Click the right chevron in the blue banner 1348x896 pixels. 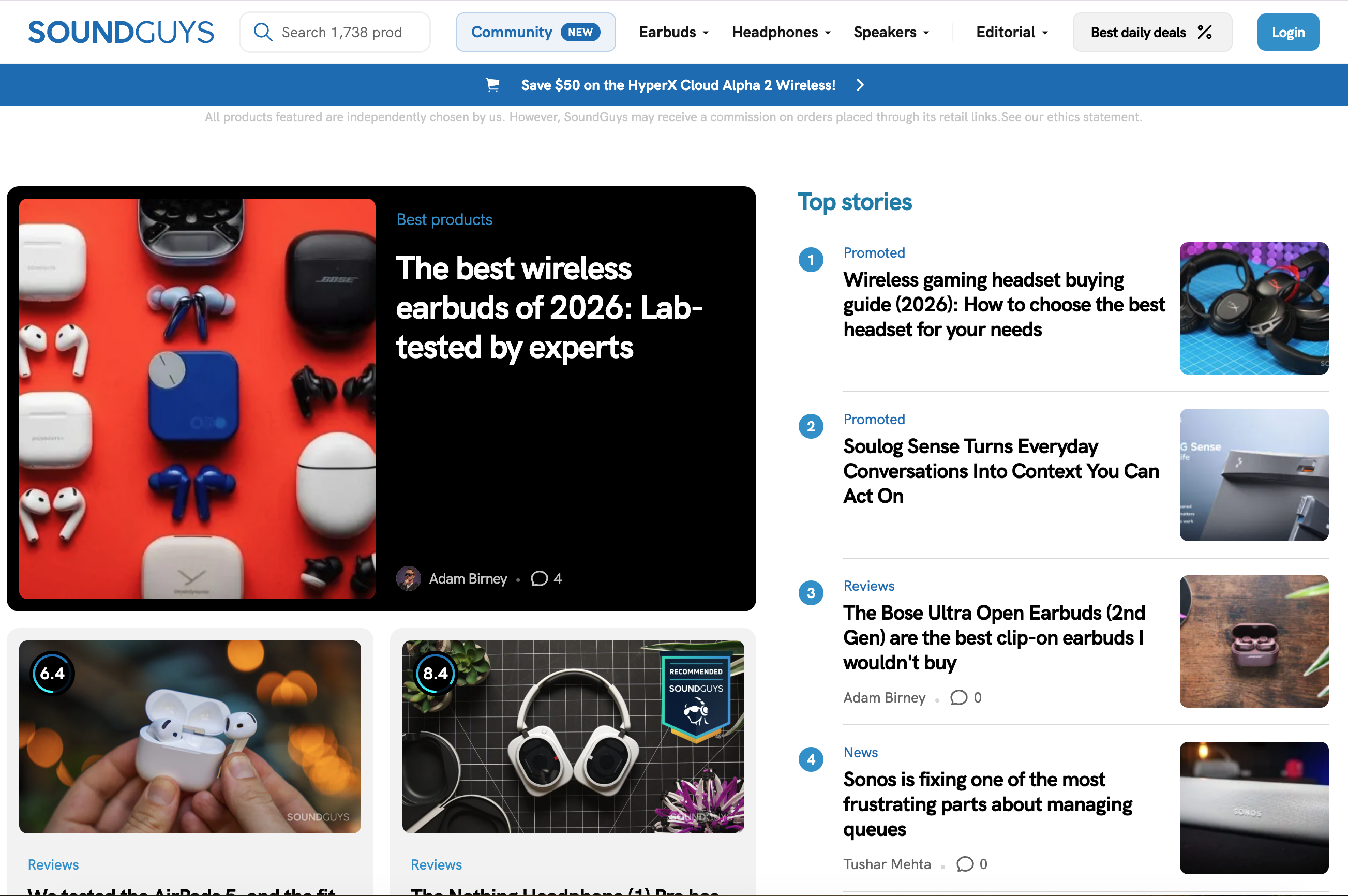click(x=860, y=85)
